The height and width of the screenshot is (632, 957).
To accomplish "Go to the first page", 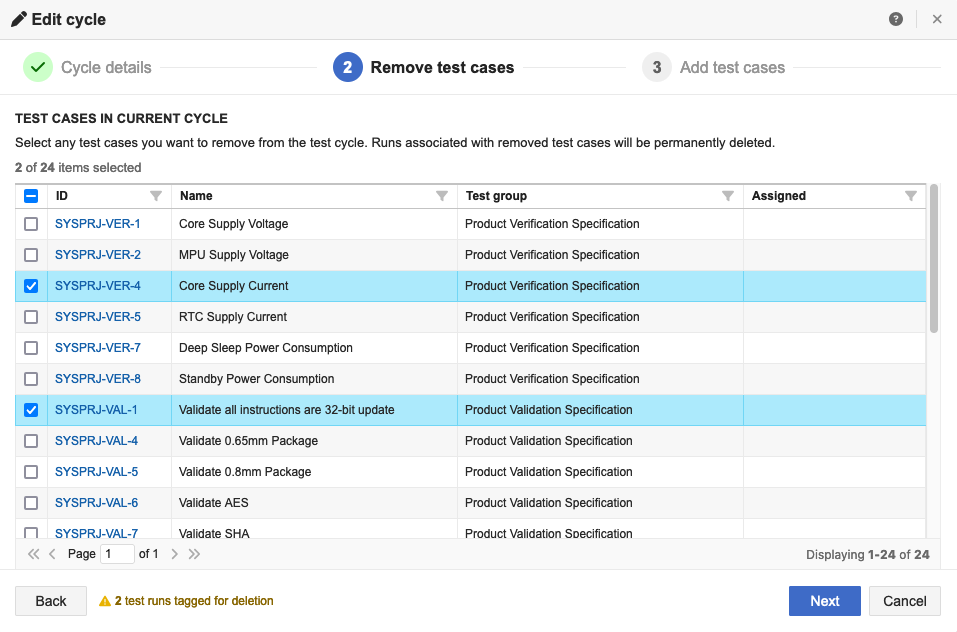I will [x=34, y=554].
